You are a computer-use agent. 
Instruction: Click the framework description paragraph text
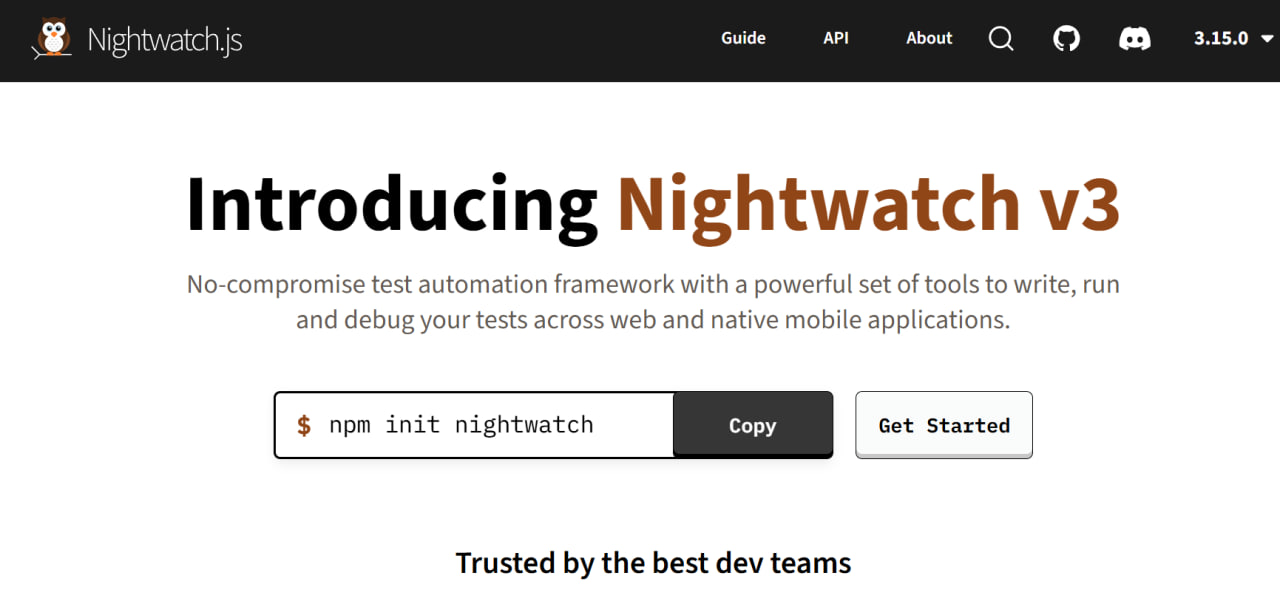pos(652,300)
